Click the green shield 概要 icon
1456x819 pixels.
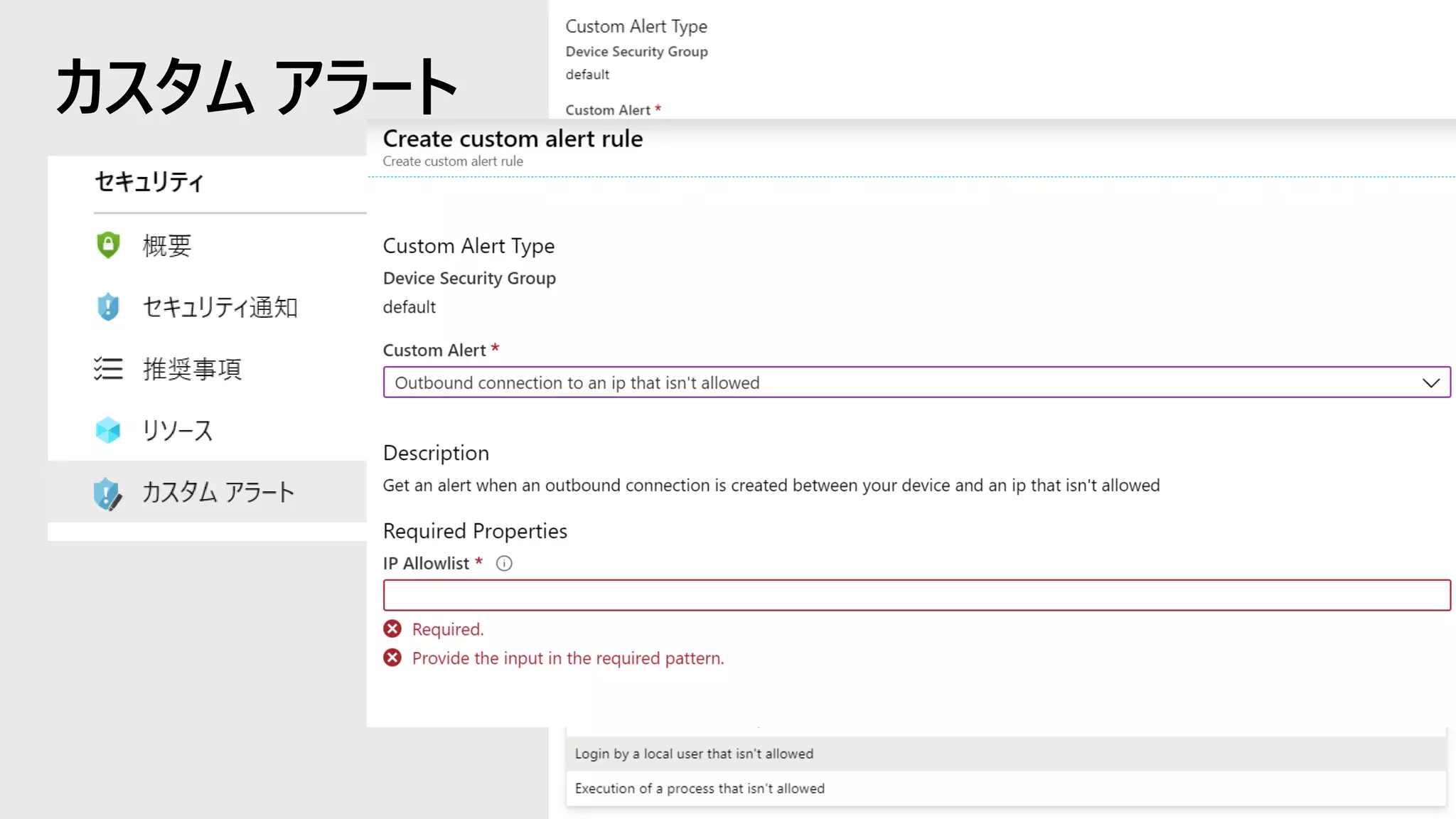(x=108, y=245)
